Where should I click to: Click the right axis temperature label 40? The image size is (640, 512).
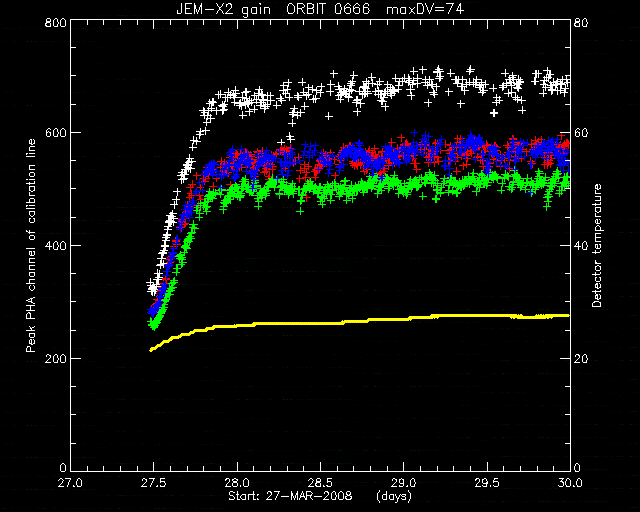coord(581,245)
